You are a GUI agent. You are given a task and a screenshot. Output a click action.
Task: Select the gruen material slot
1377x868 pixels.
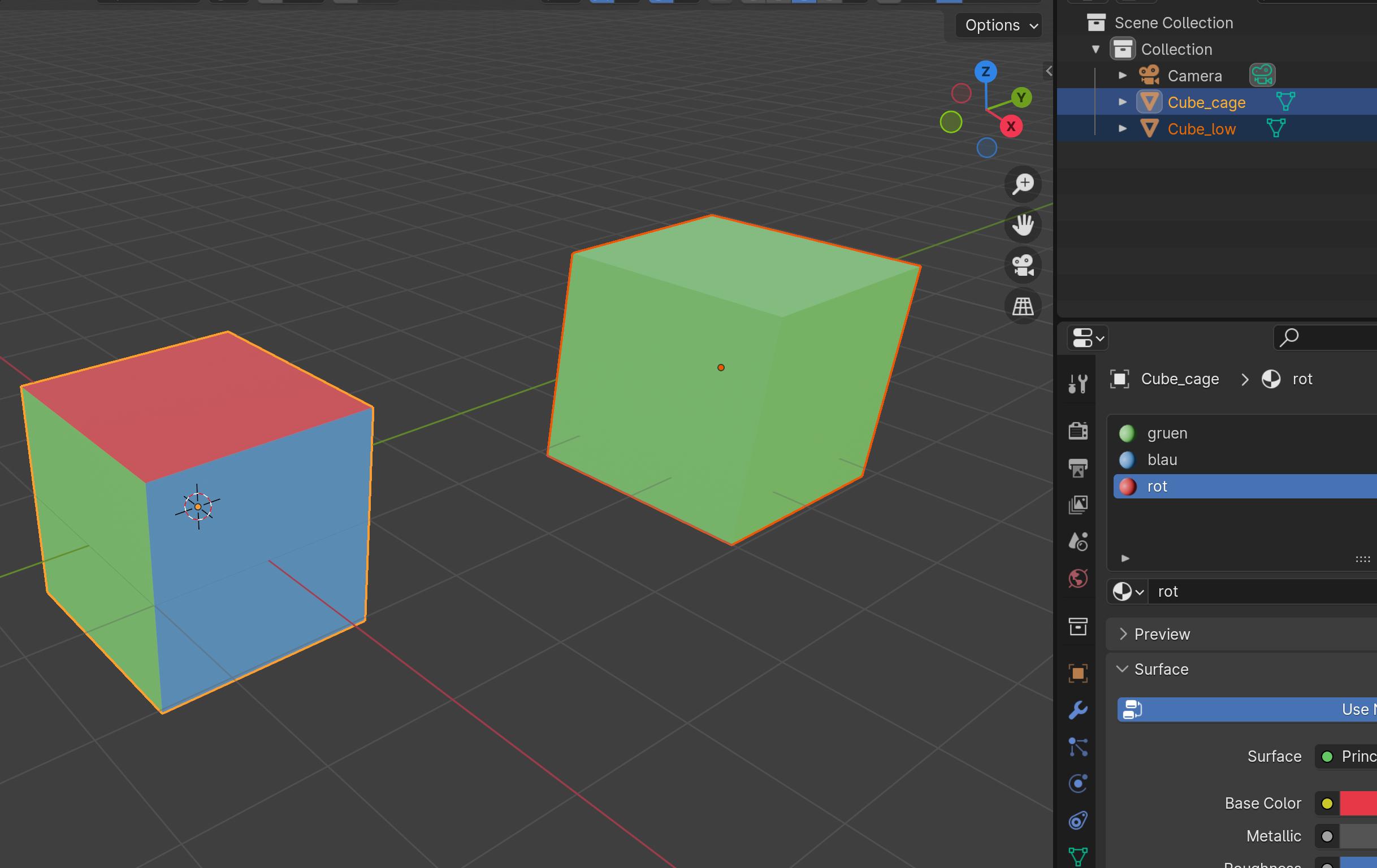(1167, 433)
